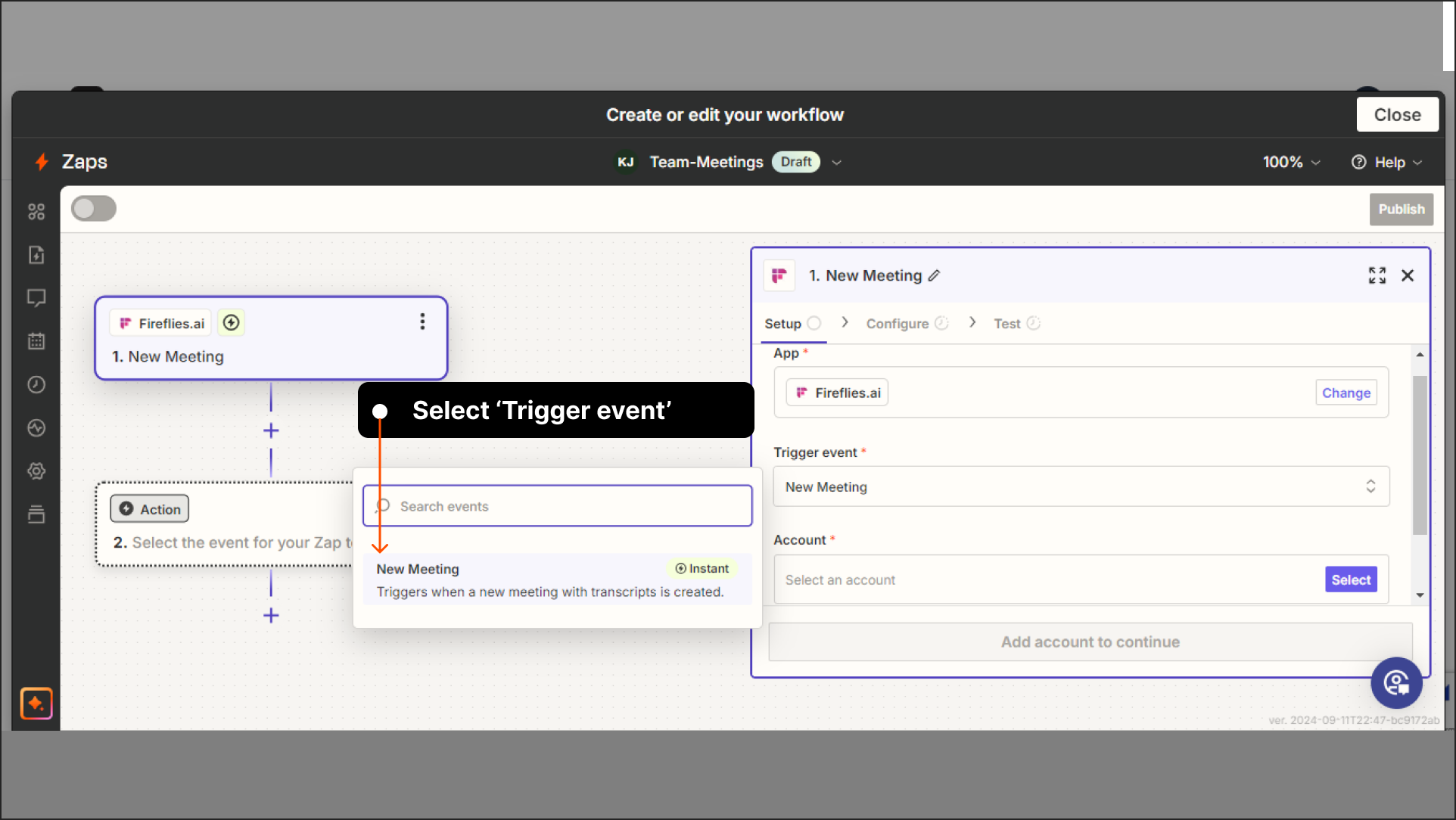Switch to the Setup tab

pos(792,324)
